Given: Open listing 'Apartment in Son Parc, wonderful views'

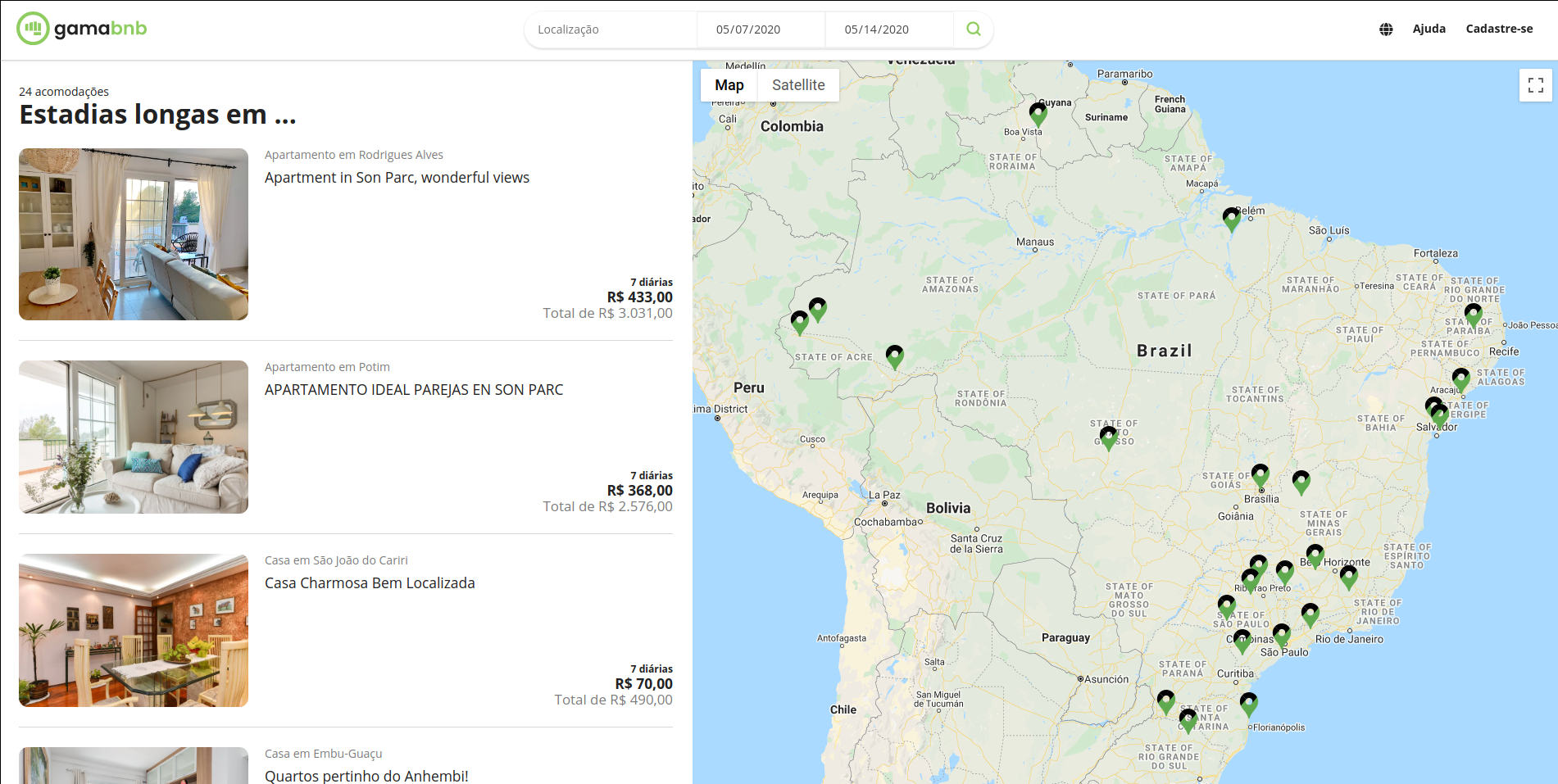Looking at the screenshot, I should (397, 178).
